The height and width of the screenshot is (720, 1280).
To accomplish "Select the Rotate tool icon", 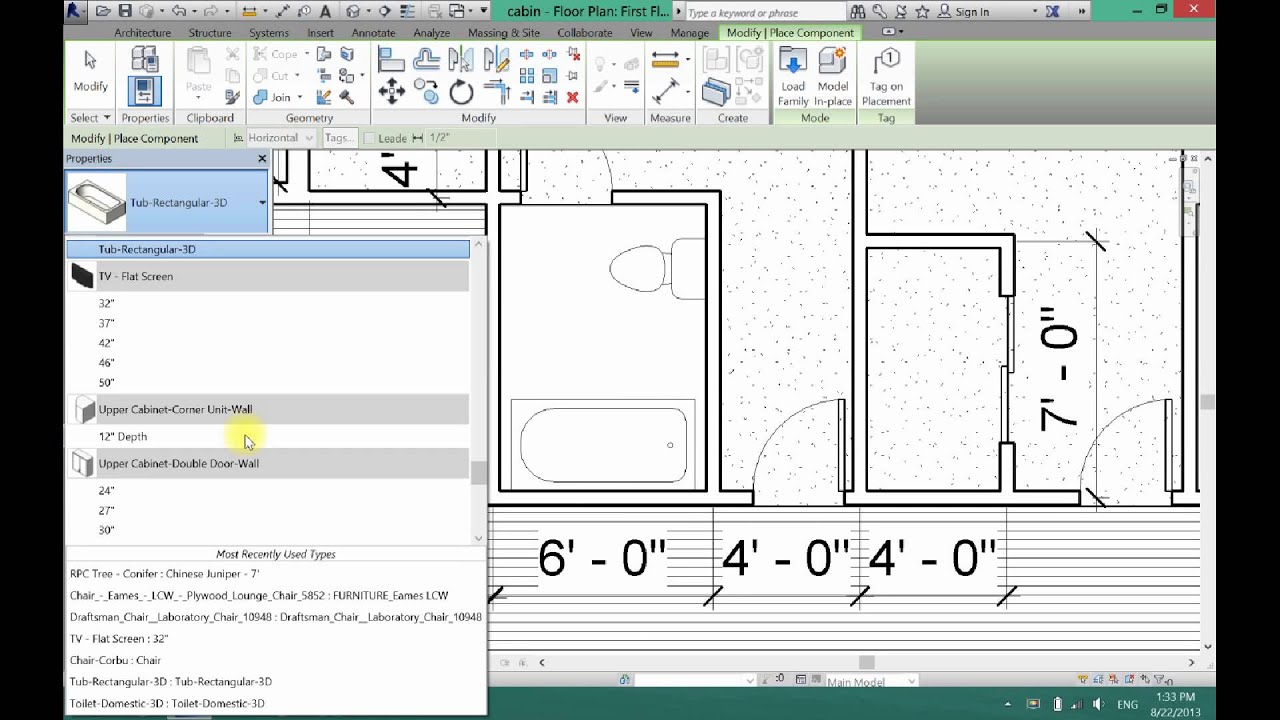I will [461, 93].
